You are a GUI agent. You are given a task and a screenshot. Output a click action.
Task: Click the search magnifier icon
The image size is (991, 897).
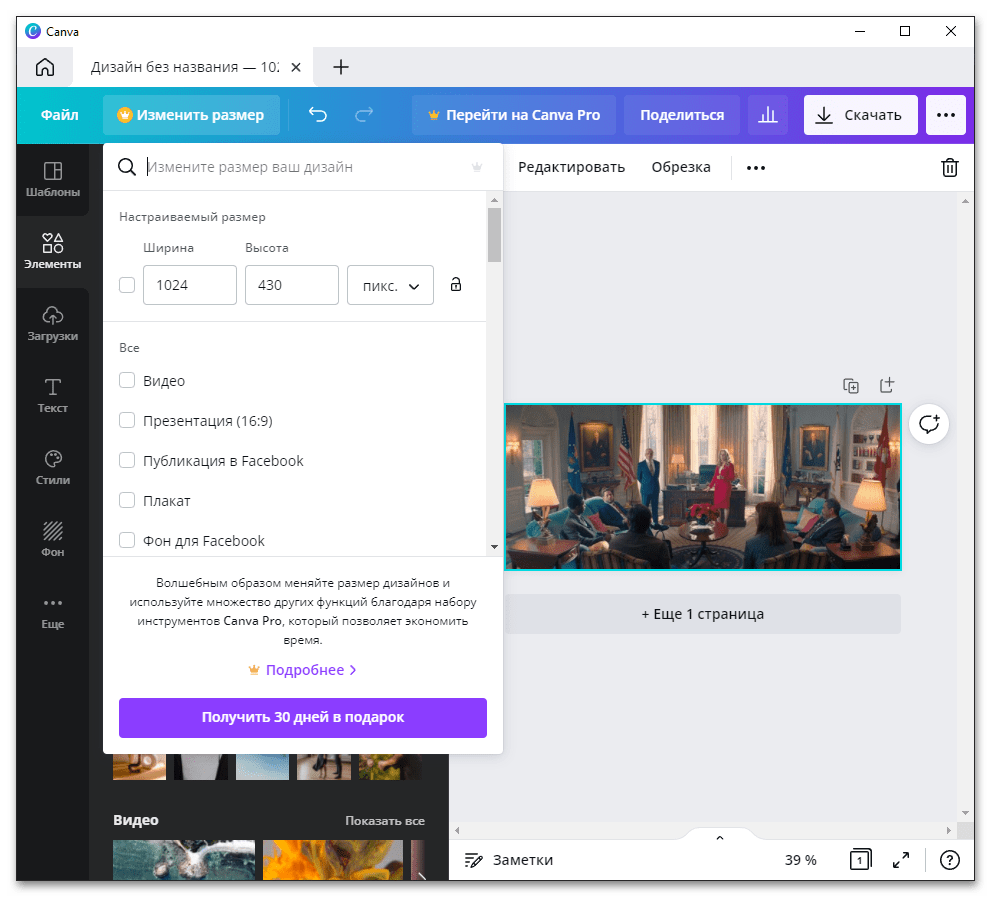[x=126, y=167]
